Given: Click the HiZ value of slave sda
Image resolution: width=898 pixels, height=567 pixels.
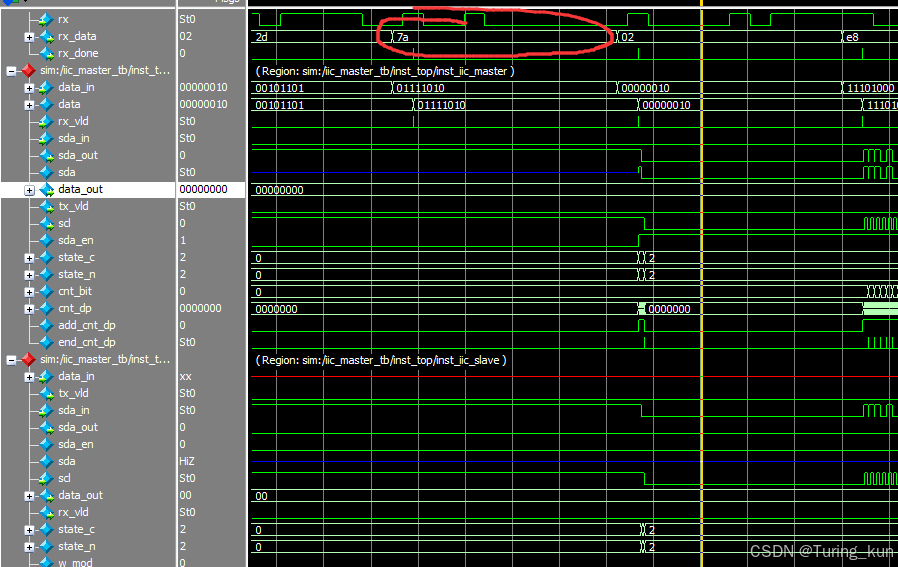Looking at the screenshot, I should point(187,461).
